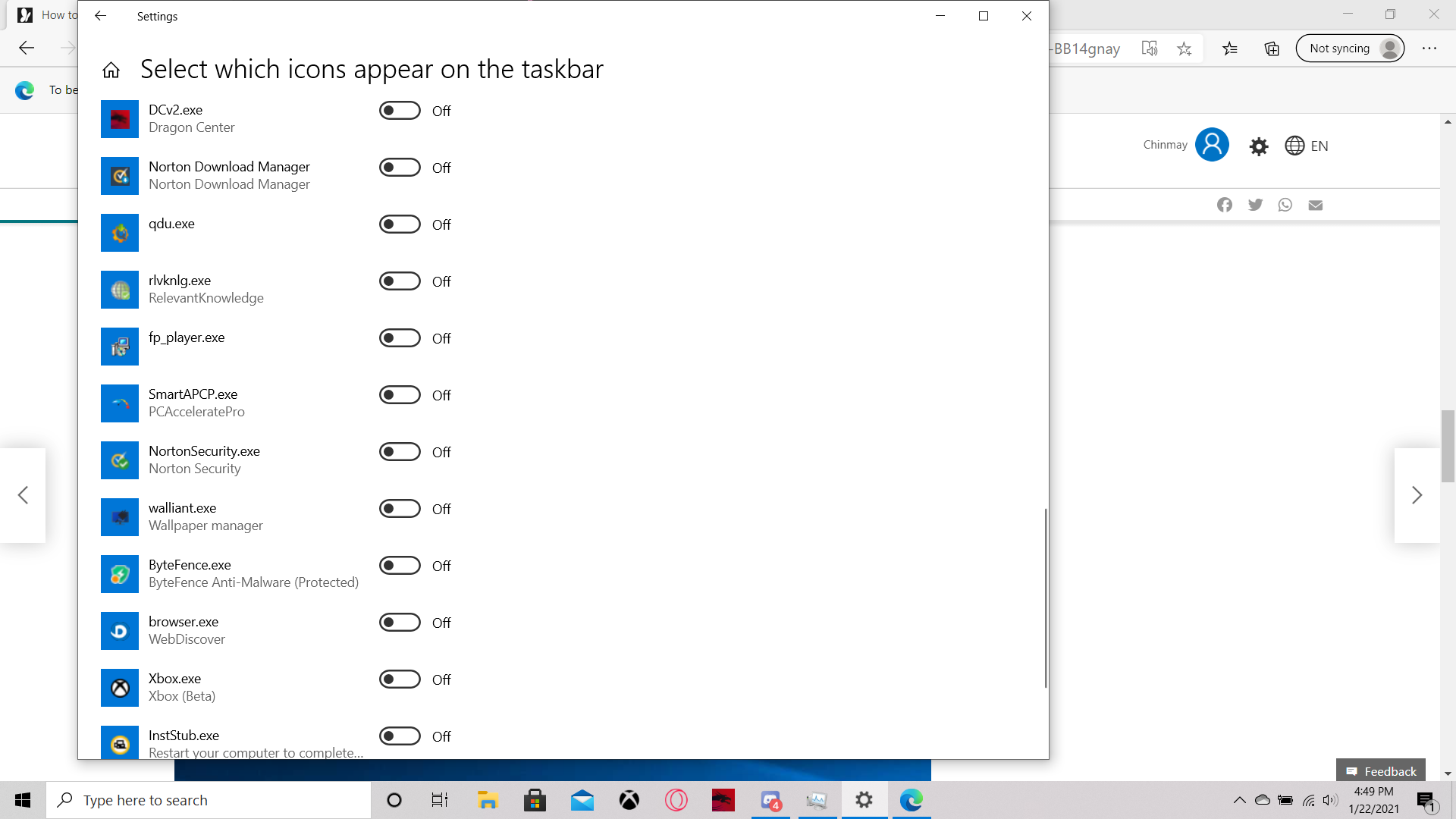Share page via WhatsApp

pos(1285,205)
